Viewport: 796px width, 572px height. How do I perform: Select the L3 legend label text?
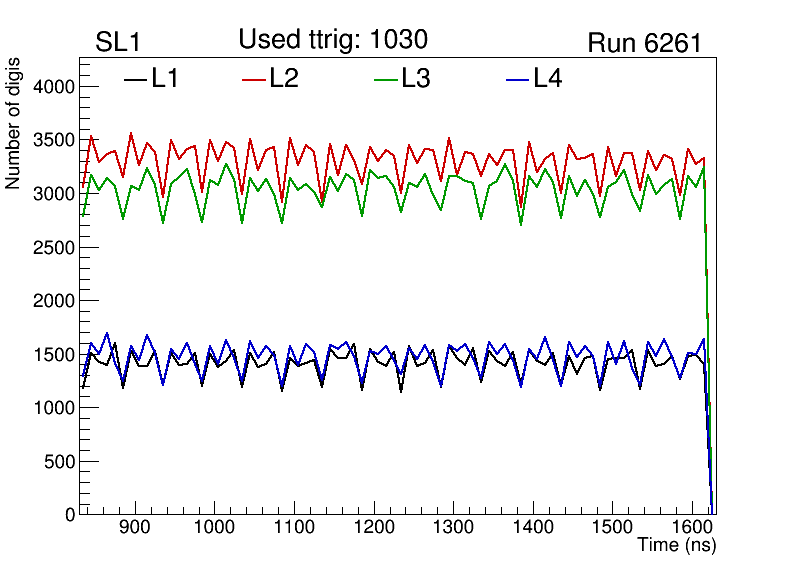point(415,79)
